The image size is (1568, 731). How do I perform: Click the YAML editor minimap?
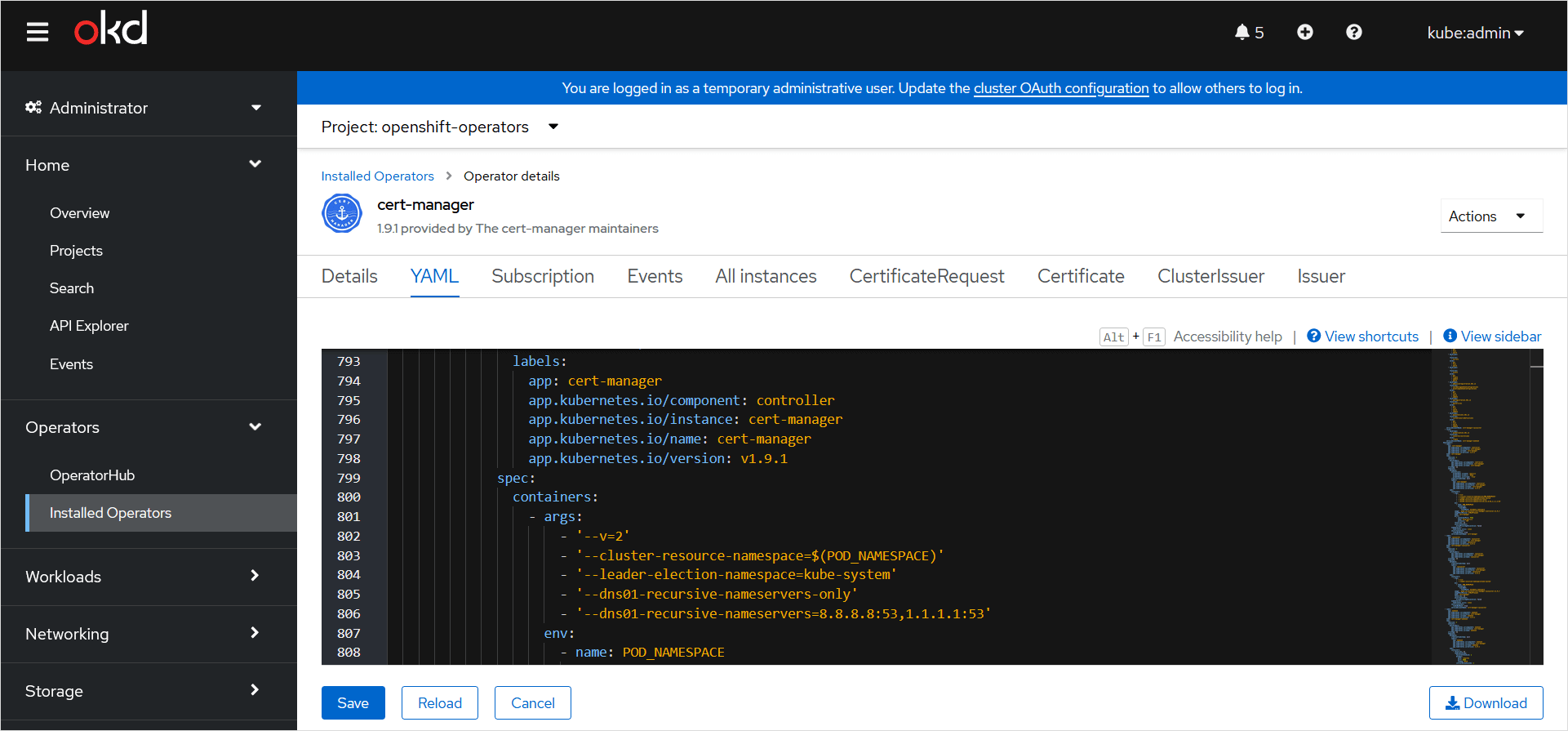point(1480,506)
